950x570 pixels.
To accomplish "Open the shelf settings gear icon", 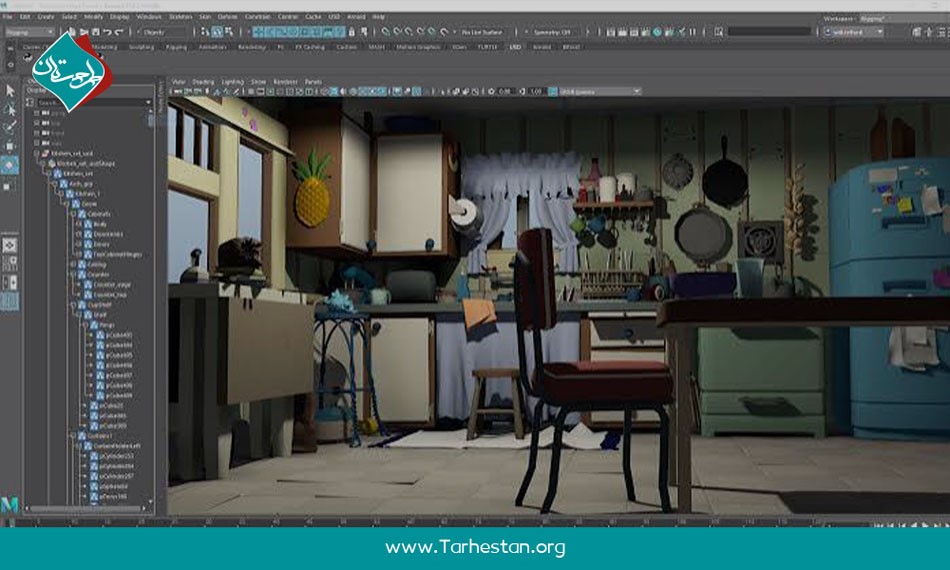I will click(x=10, y=64).
